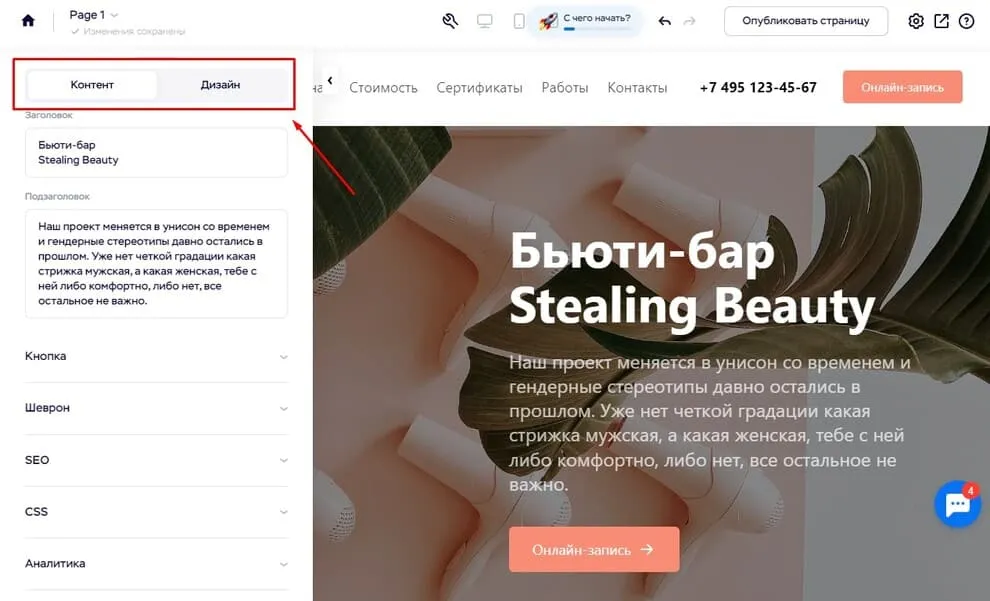Click the home icon in the top bar

point(28,21)
